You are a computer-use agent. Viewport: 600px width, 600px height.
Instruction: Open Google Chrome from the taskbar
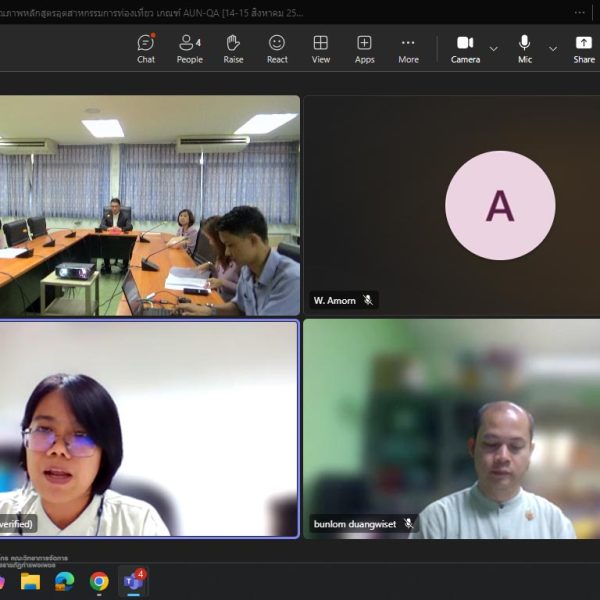tap(98, 581)
